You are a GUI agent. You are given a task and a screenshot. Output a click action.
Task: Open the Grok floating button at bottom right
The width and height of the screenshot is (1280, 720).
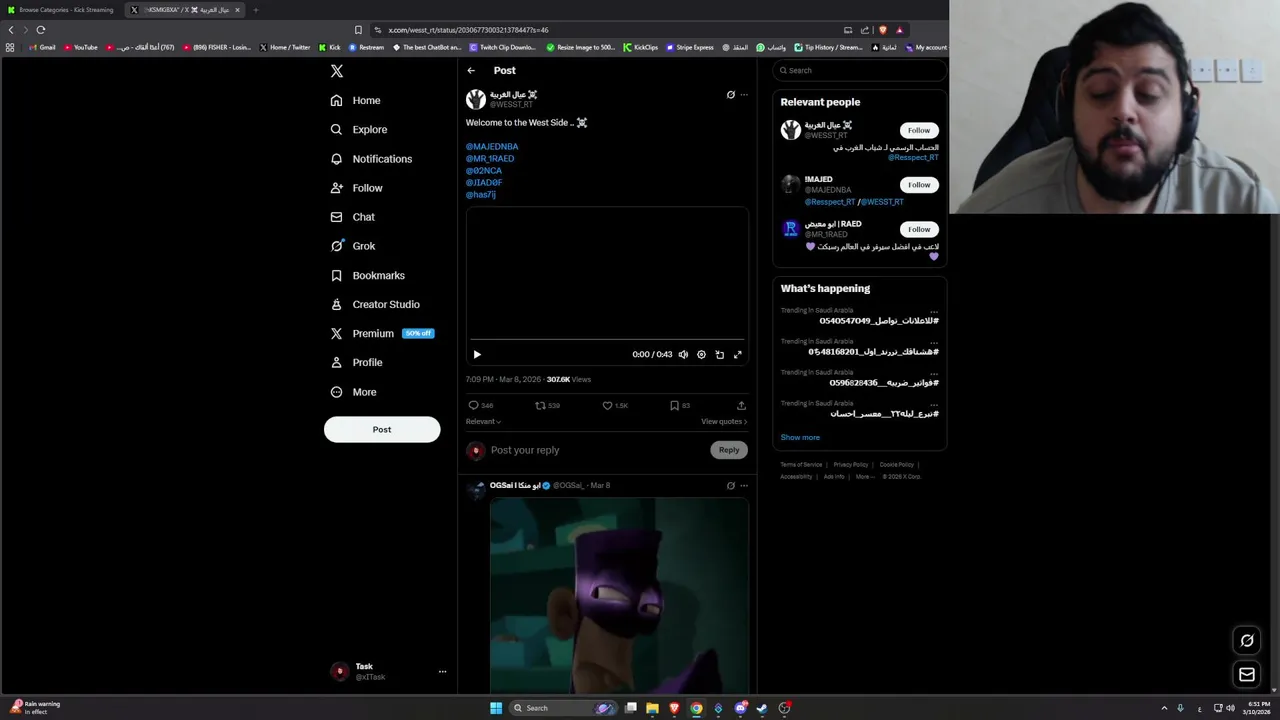(x=1247, y=641)
